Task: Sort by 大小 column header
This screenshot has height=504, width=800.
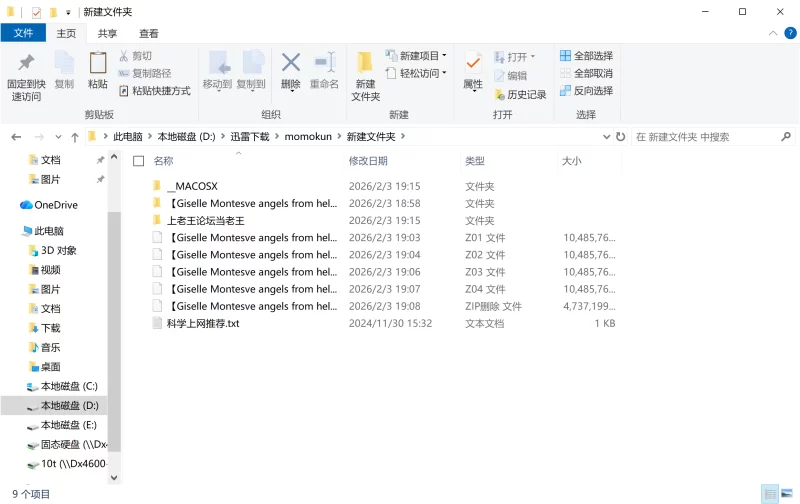Action: point(571,161)
